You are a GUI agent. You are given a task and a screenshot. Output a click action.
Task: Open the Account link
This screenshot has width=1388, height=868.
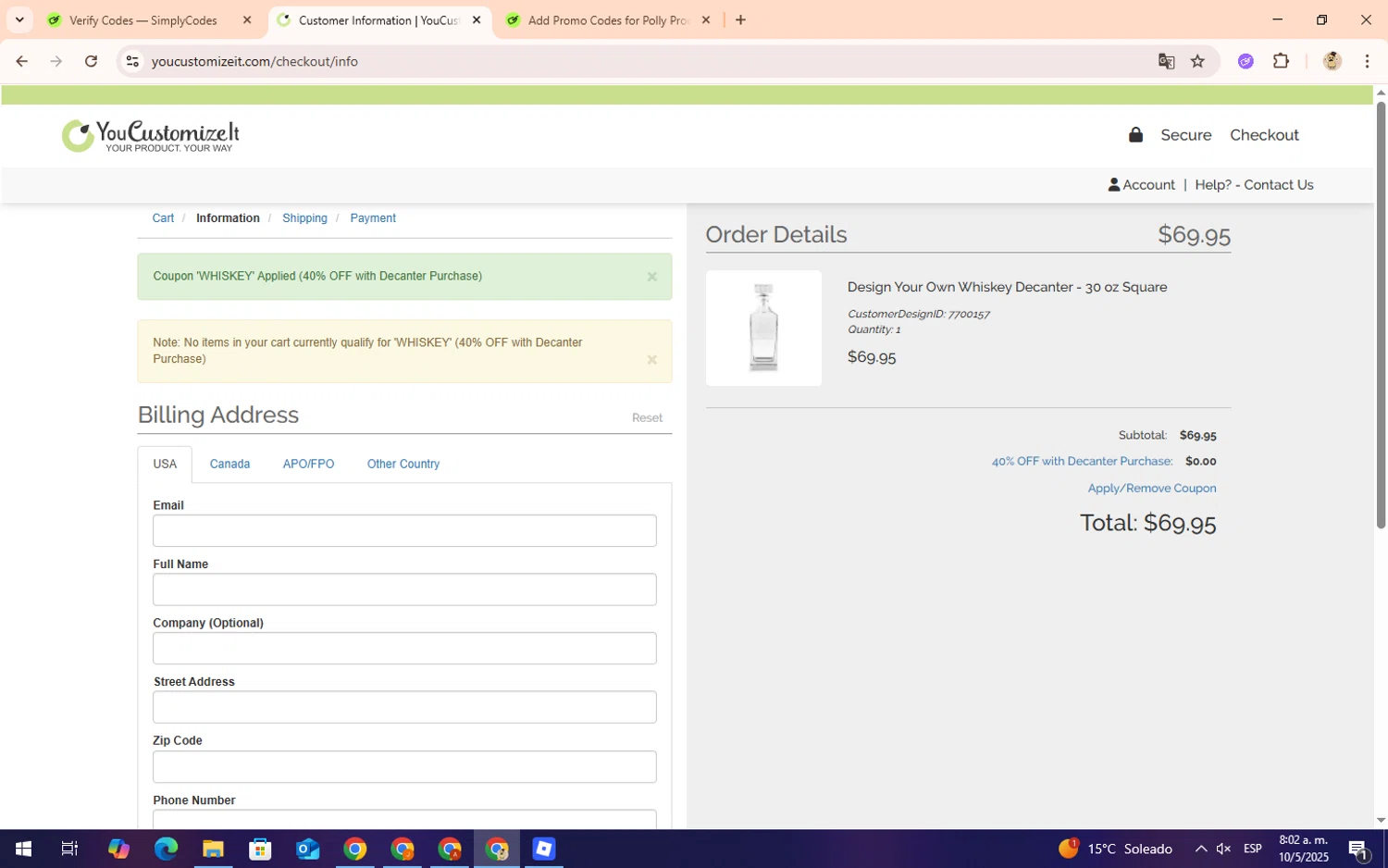click(1141, 185)
